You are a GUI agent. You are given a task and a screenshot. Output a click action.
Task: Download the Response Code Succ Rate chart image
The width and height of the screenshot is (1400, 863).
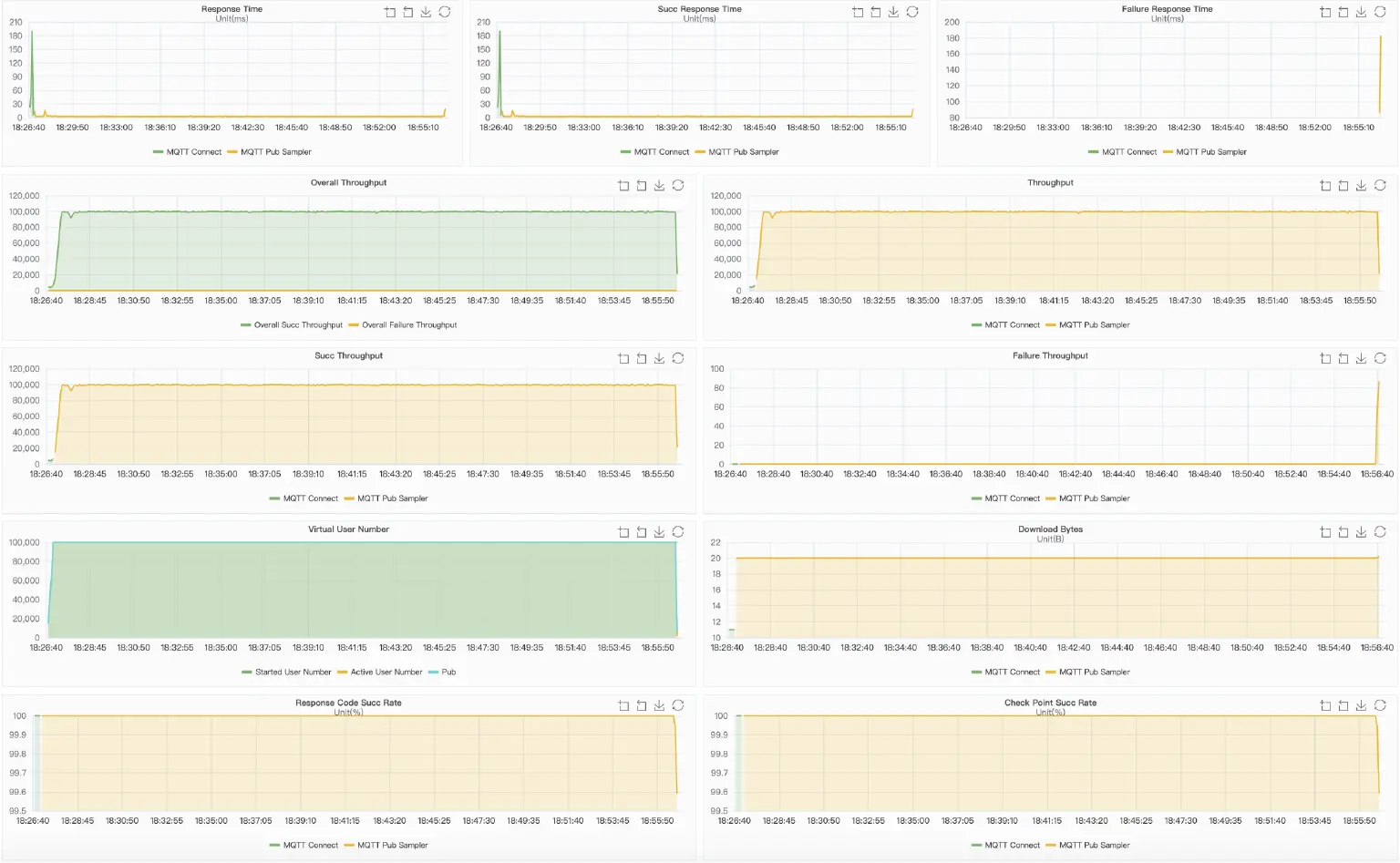click(659, 704)
